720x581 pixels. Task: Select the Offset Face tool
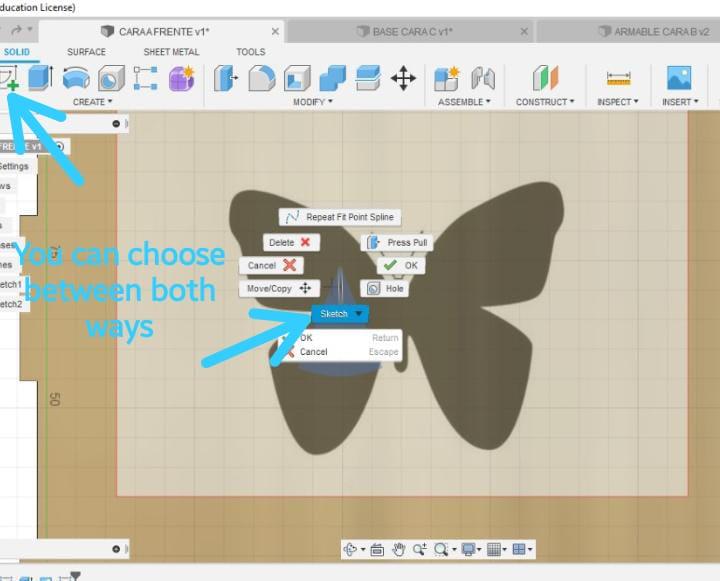pos(368,78)
